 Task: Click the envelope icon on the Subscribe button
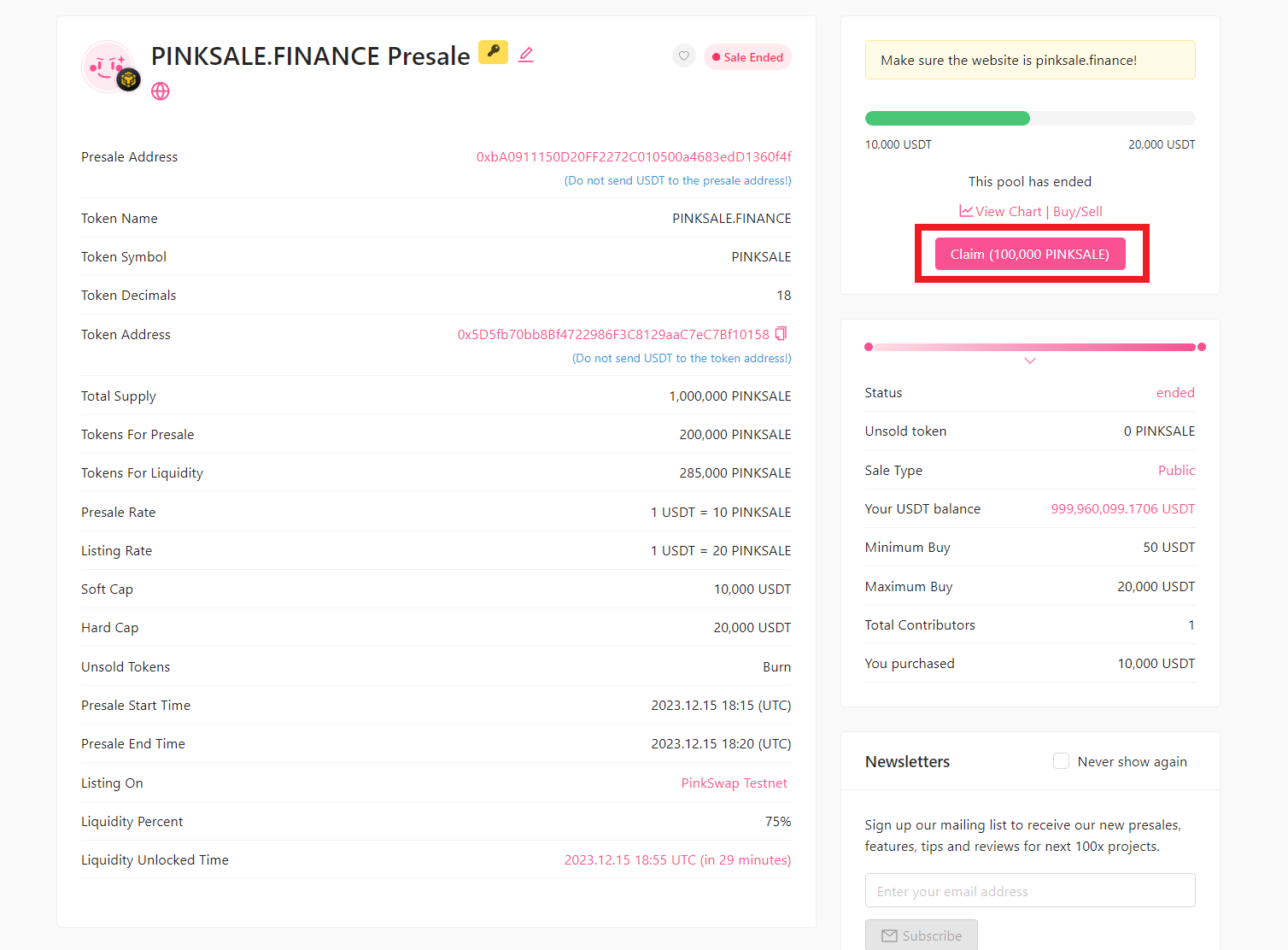(889, 935)
